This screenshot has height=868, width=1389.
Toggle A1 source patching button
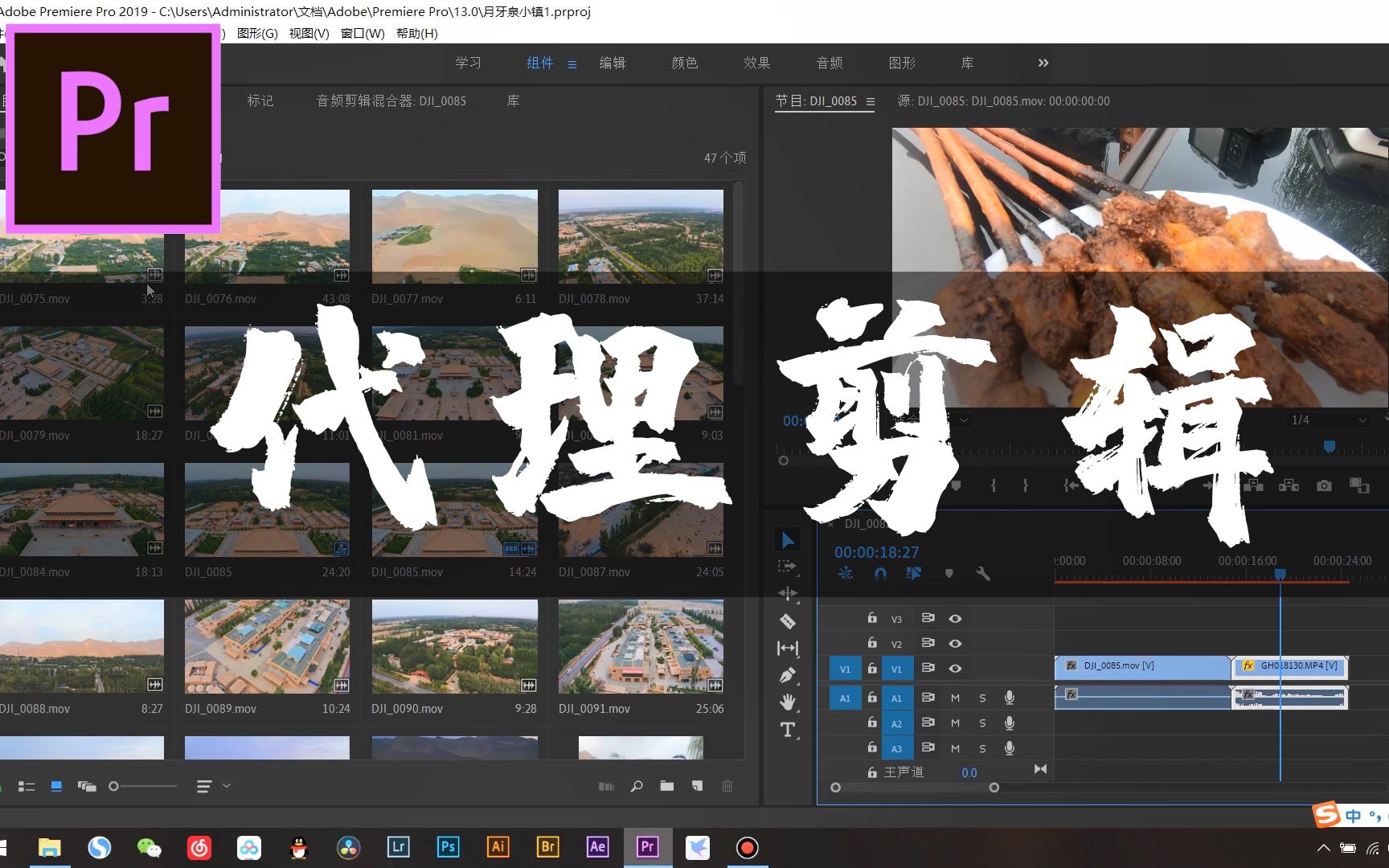(845, 698)
